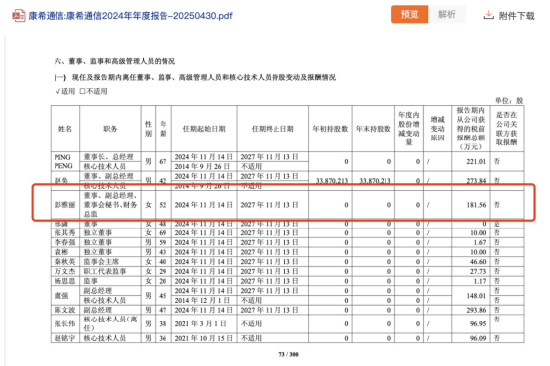
Task: Switch to the 预览 tab
Action: tap(409, 14)
